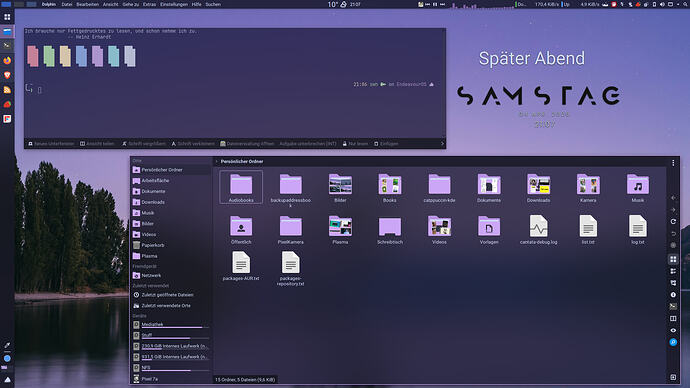The image size is (690, 388).
Task: Open the Einstellungen menu
Action: click(x=174, y=4)
